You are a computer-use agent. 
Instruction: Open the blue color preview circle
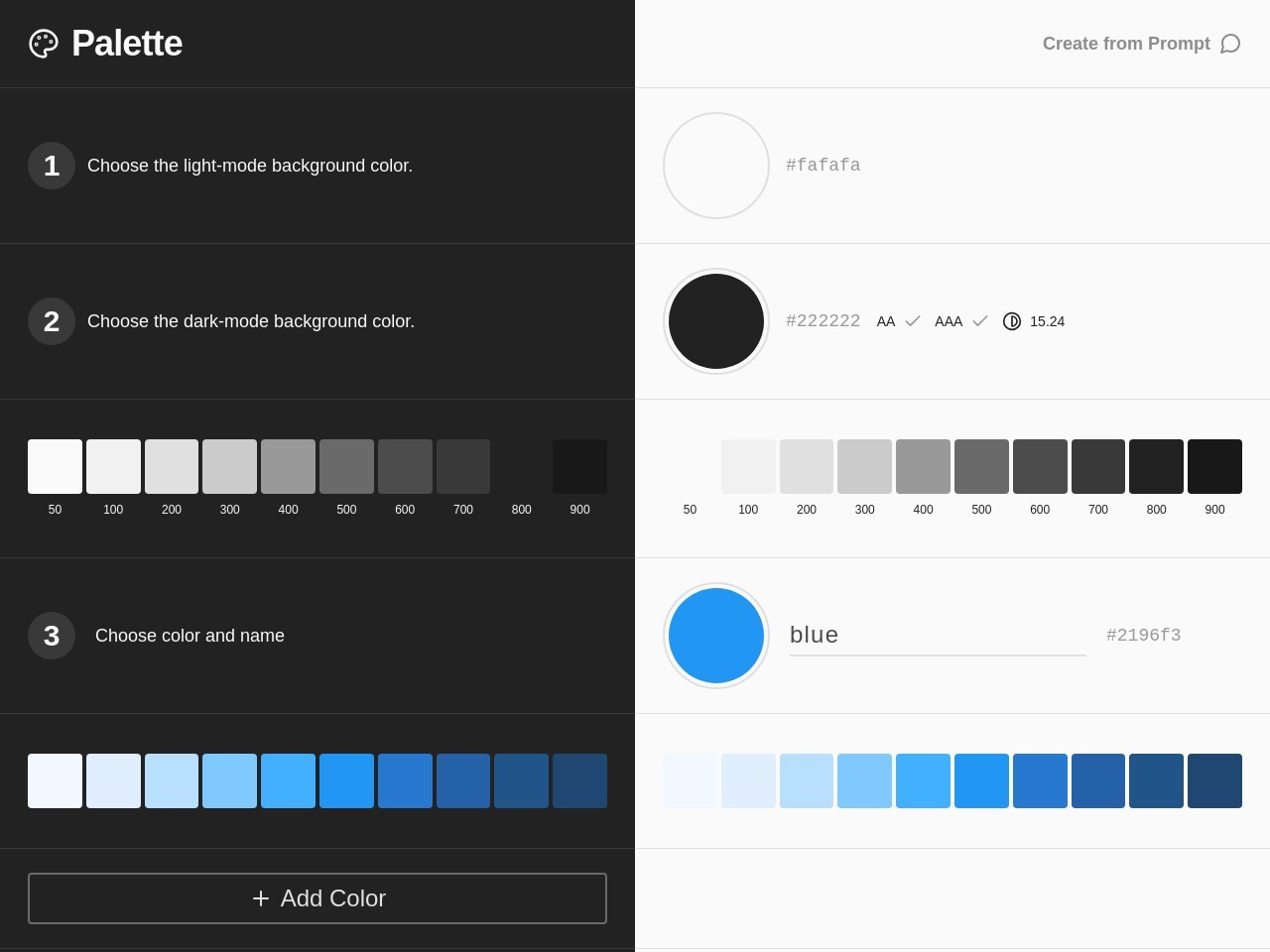tap(715, 636)
